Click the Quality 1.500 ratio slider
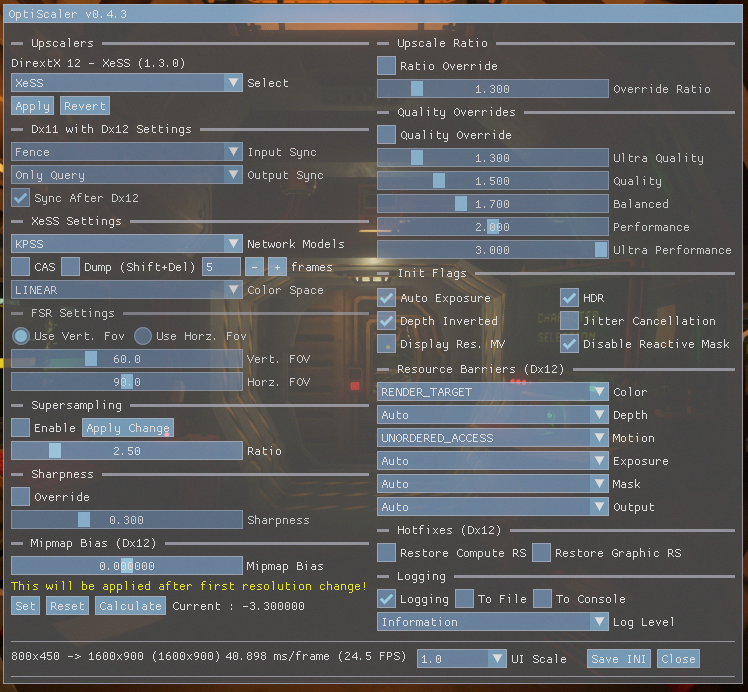This screenshot has width=748, height=692. click(493, 181)
